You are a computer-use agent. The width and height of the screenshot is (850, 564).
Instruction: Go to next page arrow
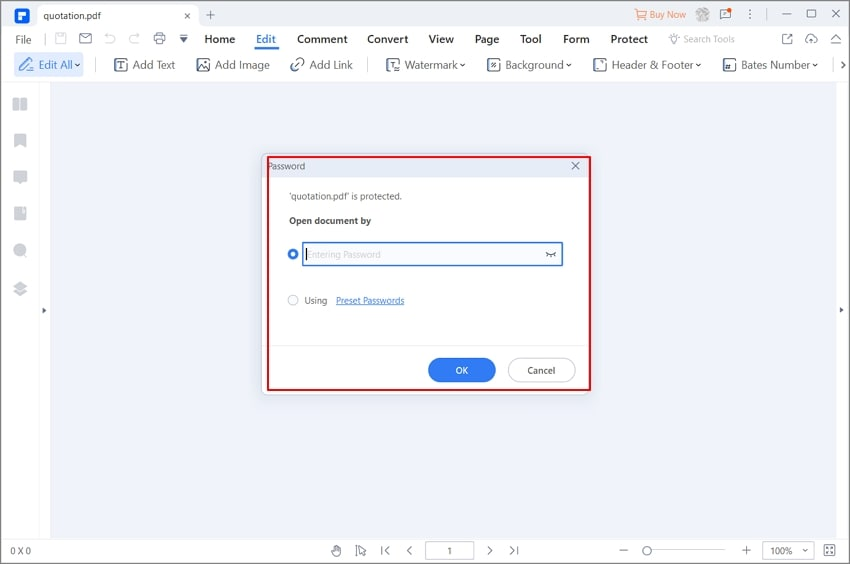(x=490, y=550)
